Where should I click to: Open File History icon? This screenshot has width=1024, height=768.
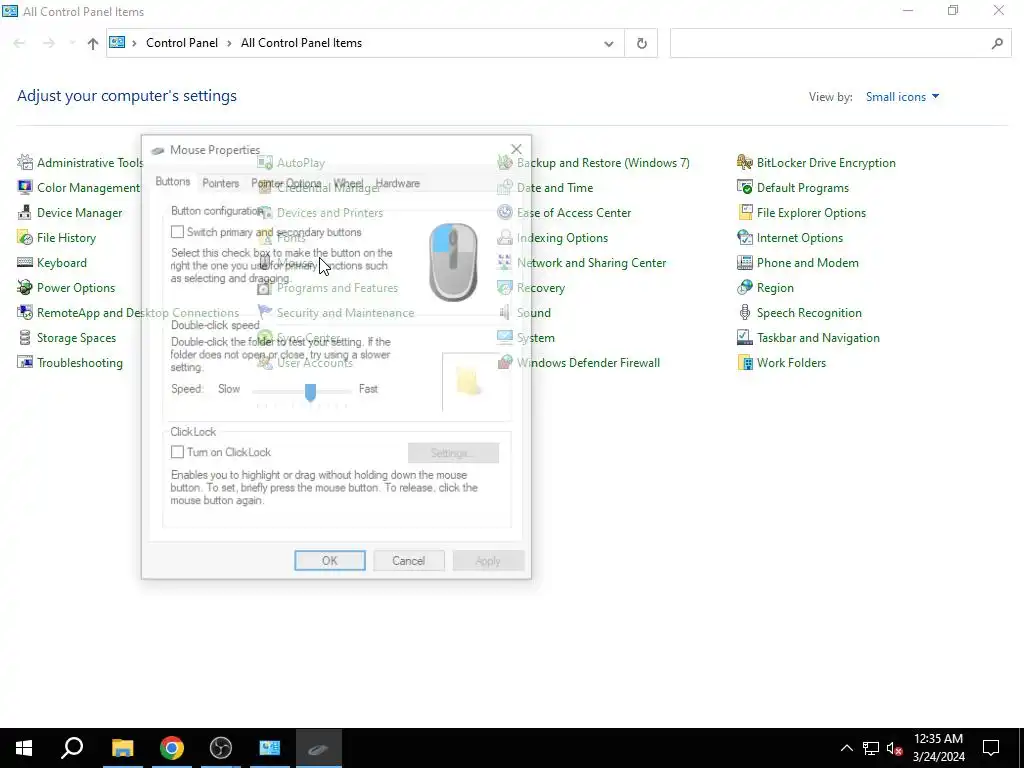click(25, 238)
